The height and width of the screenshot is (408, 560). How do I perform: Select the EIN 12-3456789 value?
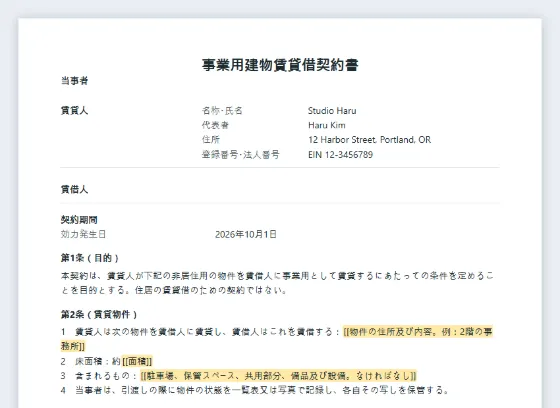click(340, 155)
